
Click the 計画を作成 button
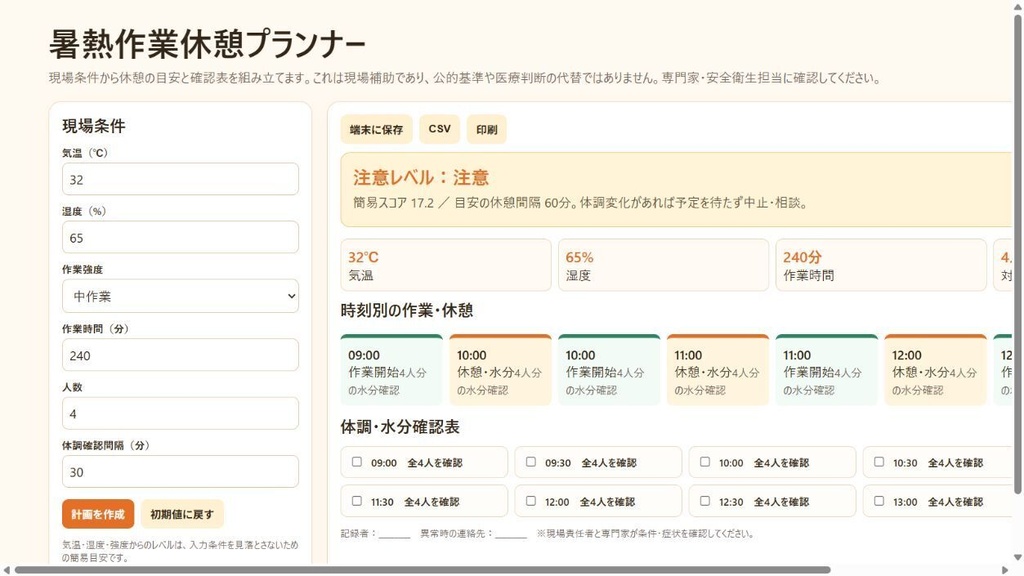98,514
